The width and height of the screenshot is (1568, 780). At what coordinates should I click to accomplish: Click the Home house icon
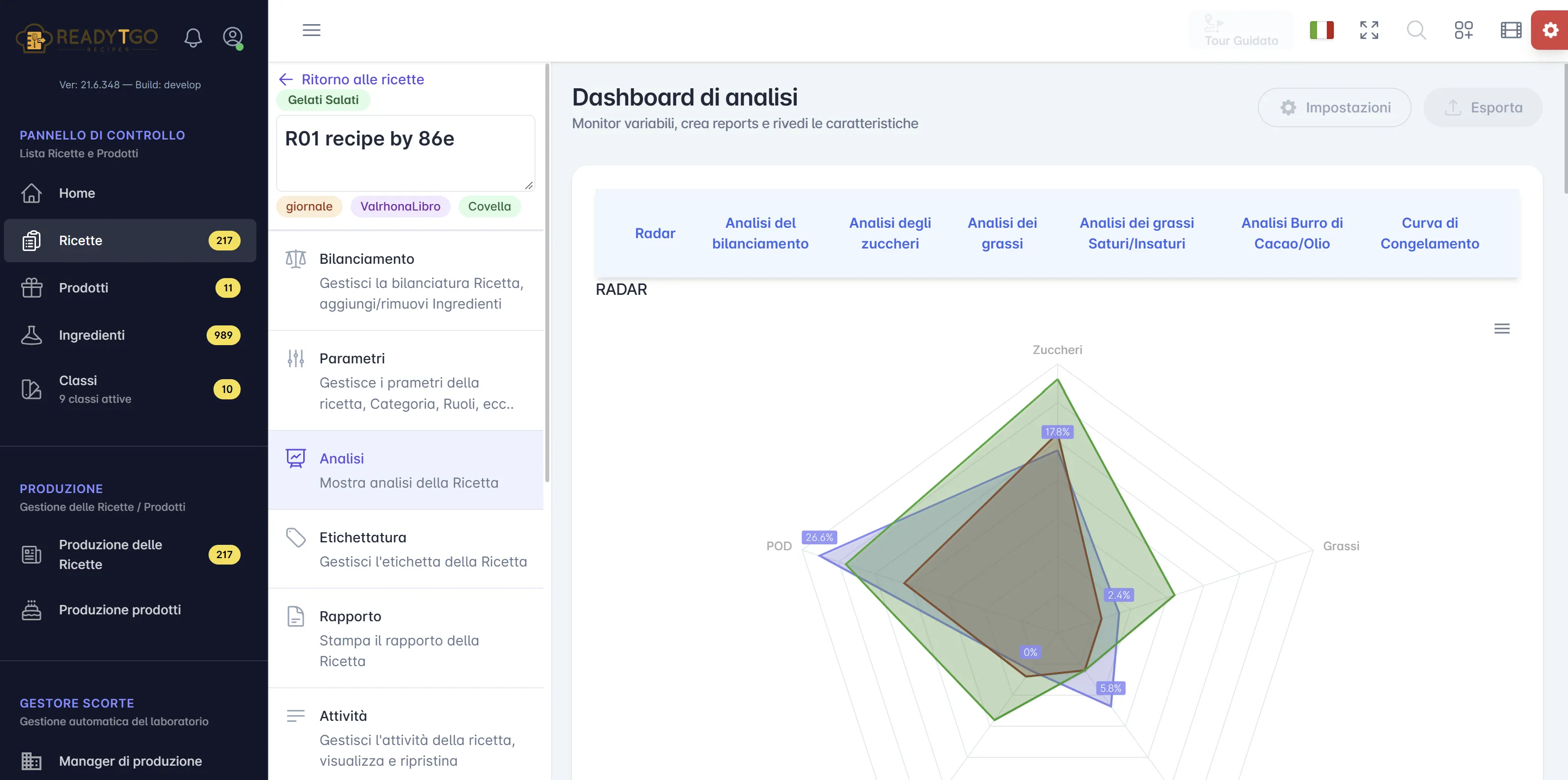(x=32, y=193)
